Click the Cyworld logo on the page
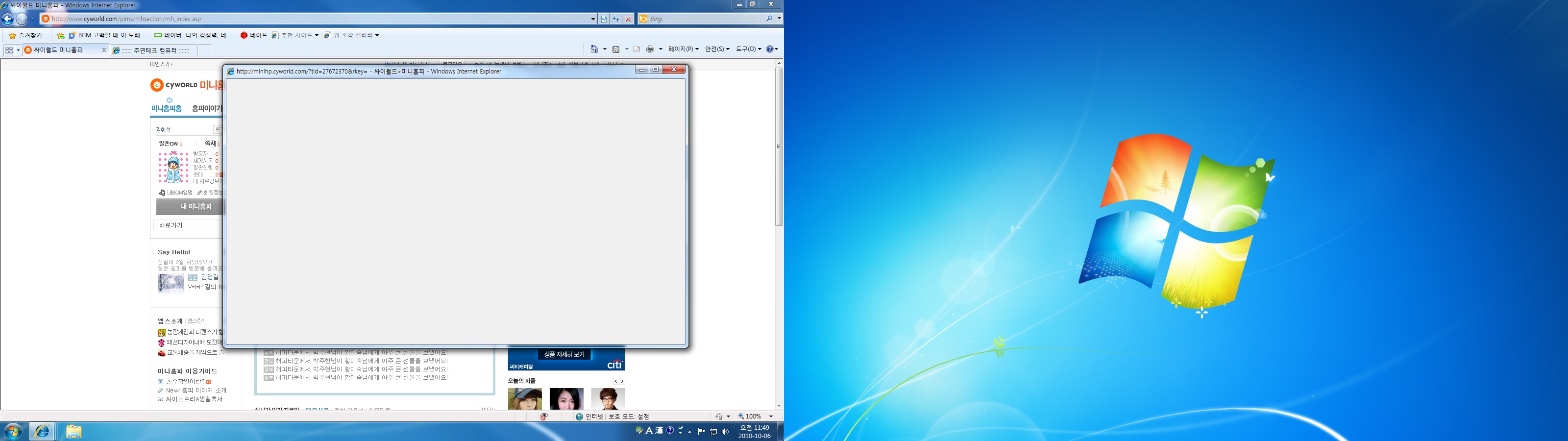 click(174, 85)
